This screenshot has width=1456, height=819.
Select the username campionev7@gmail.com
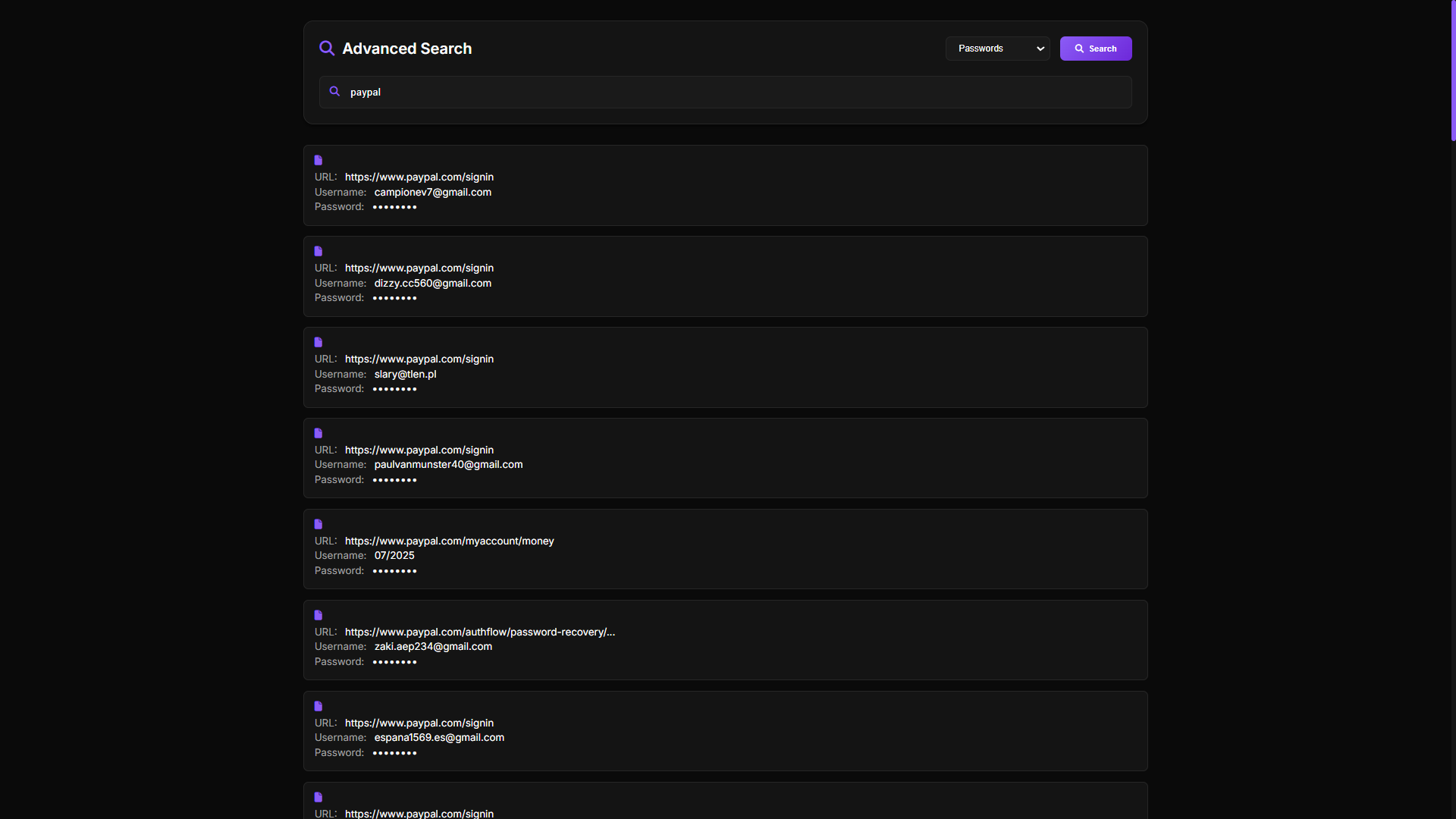coord(433,193)
